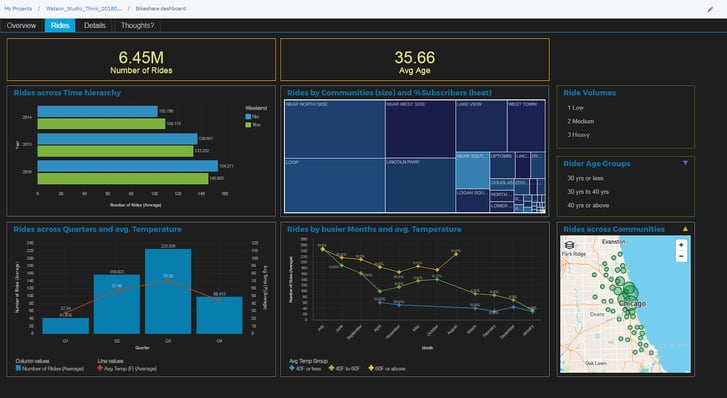Select the Rides tab
This screenshot has height=398, width=727.
(60, 26)
